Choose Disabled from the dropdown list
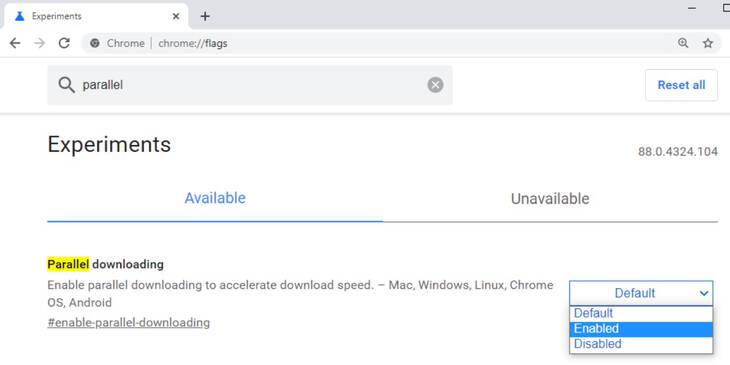The height and width of the screenshot is (365, 730). coord(641,344)
